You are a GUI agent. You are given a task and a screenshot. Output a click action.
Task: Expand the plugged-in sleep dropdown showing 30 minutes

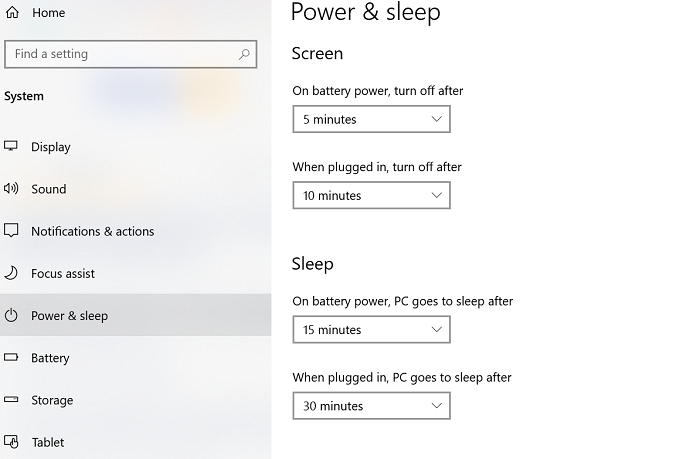pos(371,406)
